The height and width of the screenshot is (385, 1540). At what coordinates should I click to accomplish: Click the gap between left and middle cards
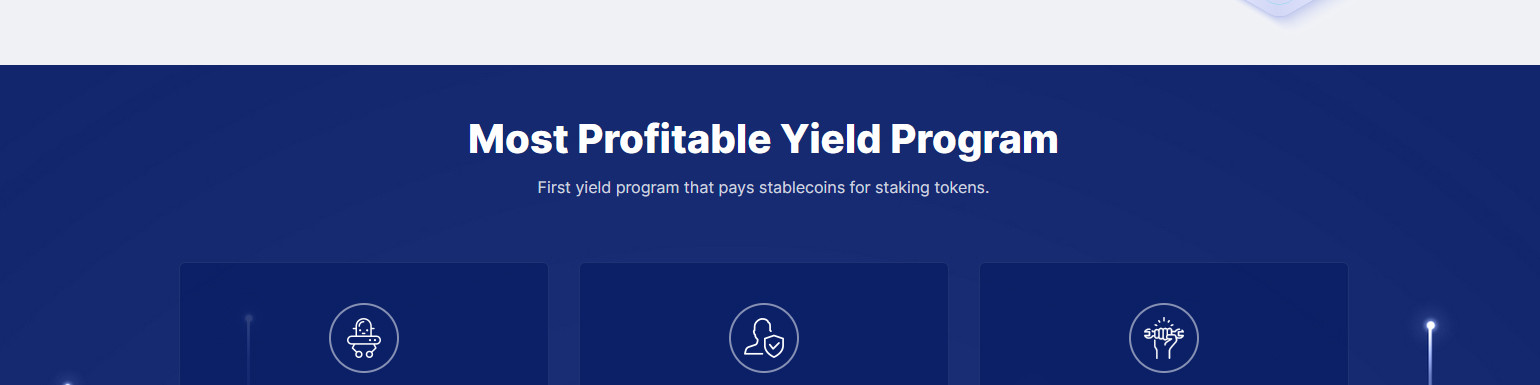point(564,324)
